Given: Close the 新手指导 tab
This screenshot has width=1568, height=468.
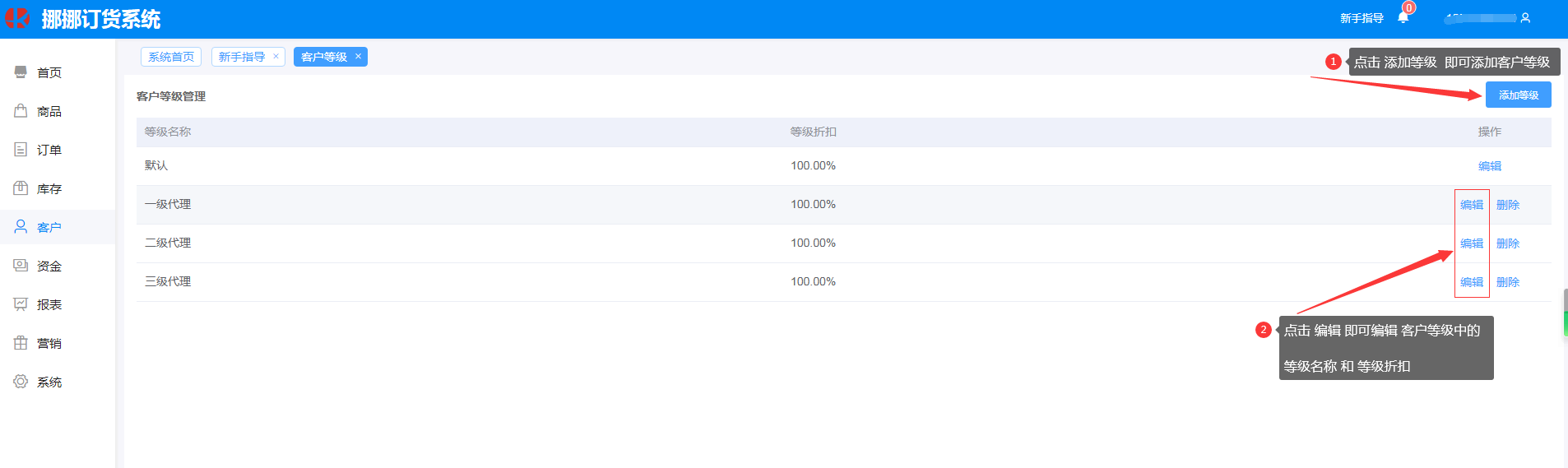Looking at the screenshot, I should pos(276,57).
